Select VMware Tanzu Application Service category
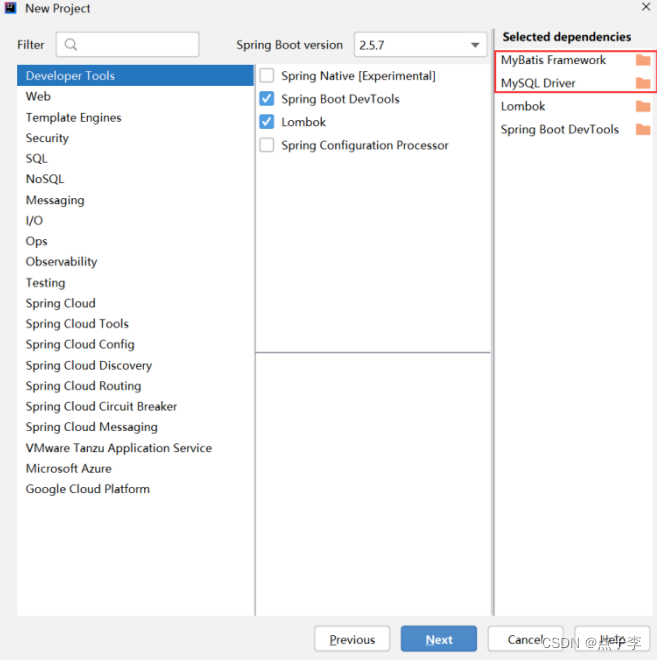 click(x=135, y=447)
